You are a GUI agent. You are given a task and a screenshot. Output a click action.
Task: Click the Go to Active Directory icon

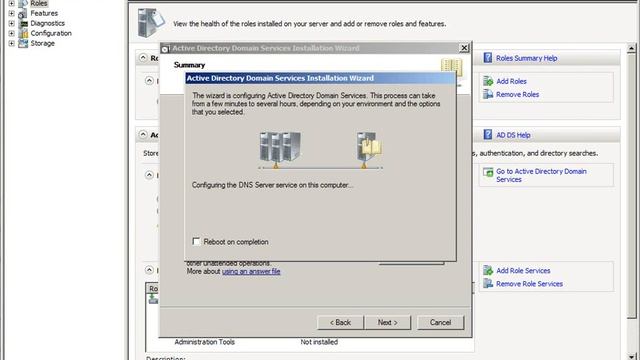point(488,172)
